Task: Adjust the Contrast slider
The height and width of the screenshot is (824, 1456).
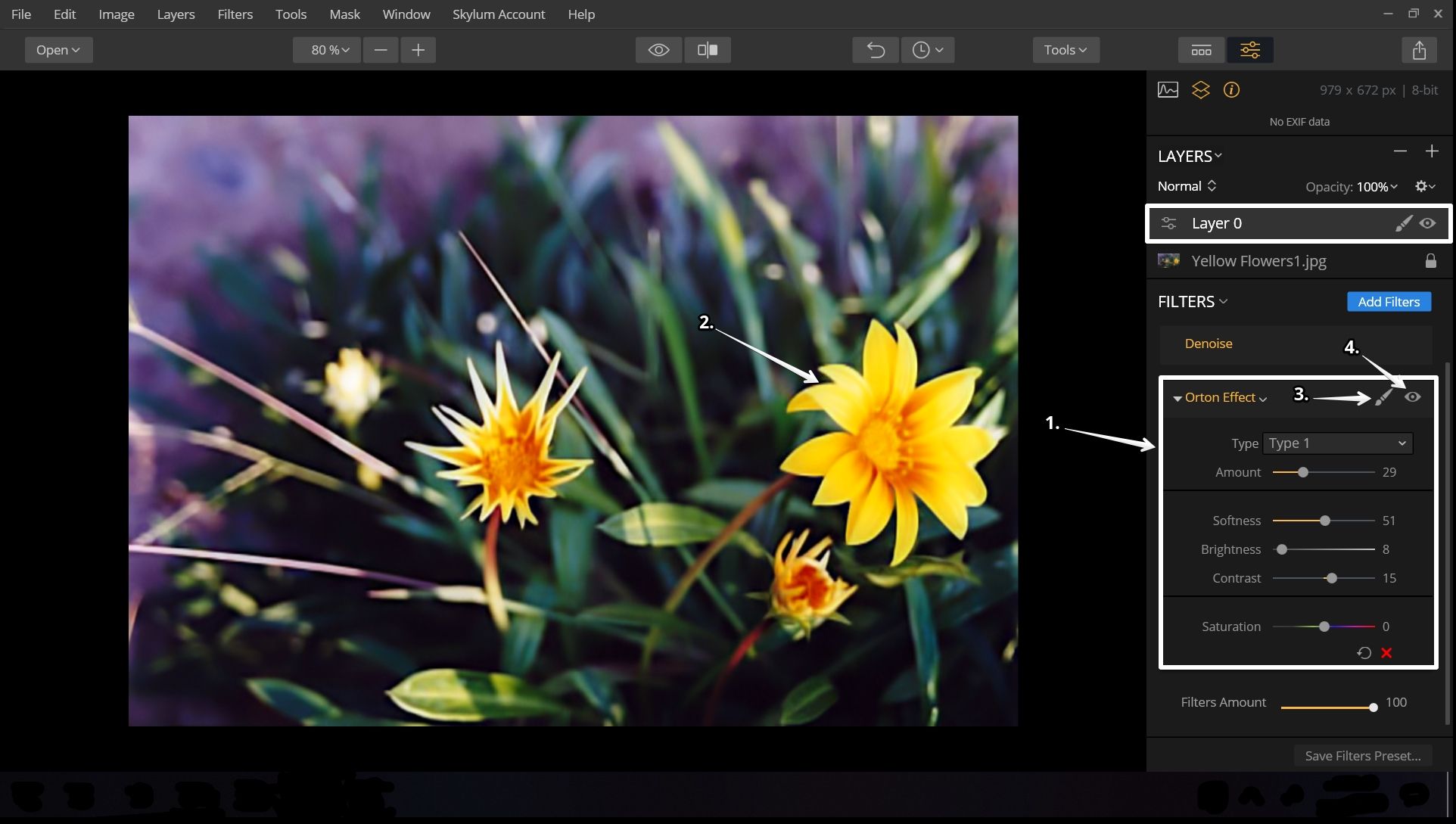Action: pyautogui.click(x=1324, y=578)
